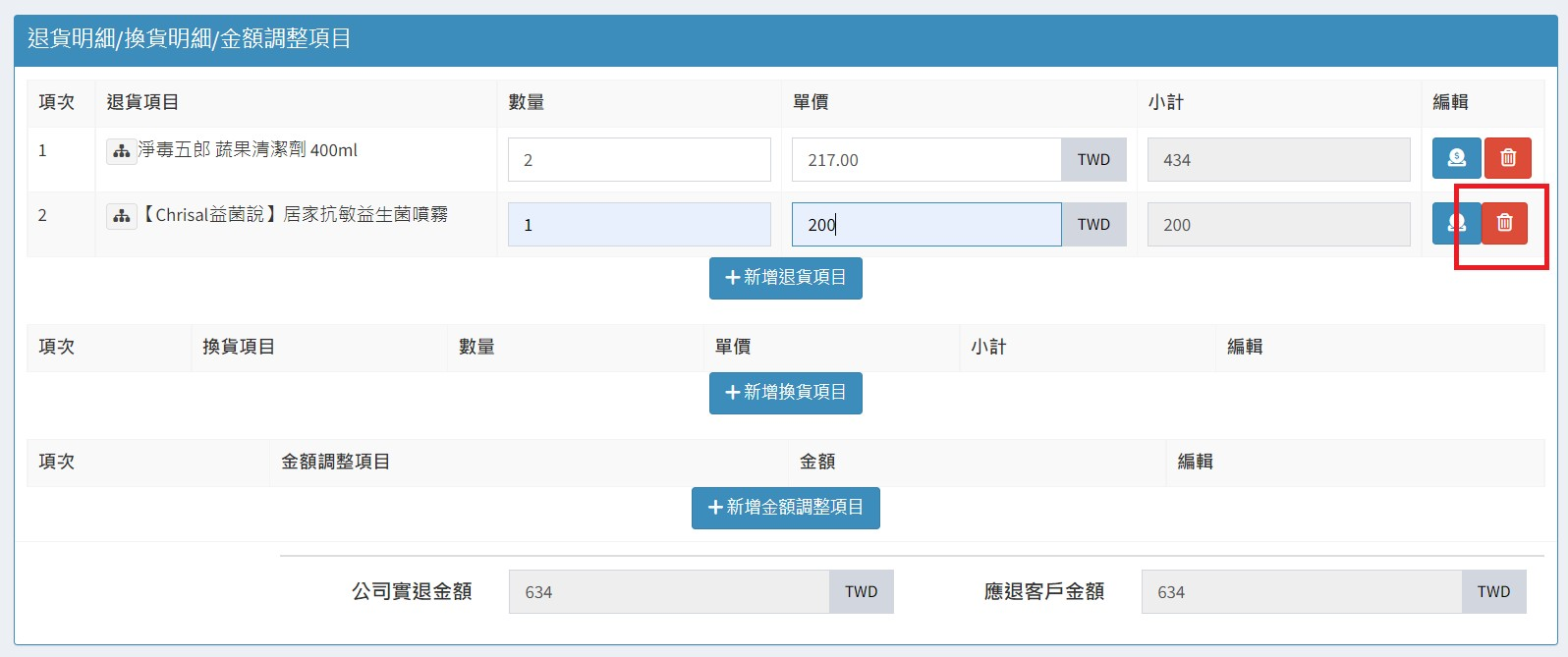Click the 淨毒五郎 蔬果清潔劑 400ml item name
Screen dimensions: 1568x657
click(248, 150)
